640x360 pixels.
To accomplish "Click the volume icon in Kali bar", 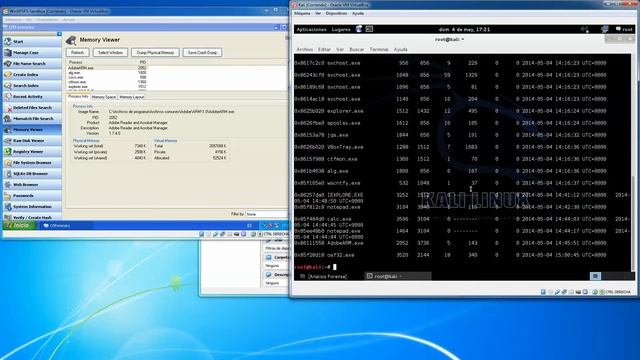I will [x=585, y=29].
